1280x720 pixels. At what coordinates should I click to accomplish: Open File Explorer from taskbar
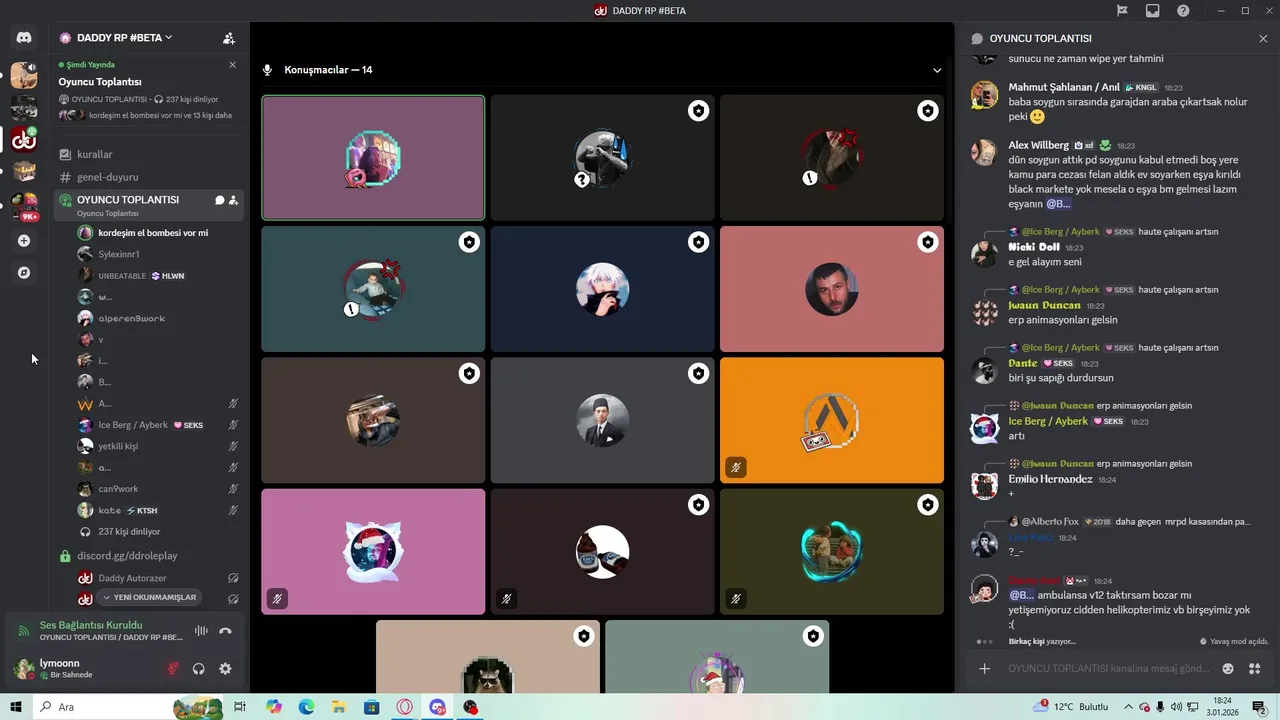(x=339, y=707)
